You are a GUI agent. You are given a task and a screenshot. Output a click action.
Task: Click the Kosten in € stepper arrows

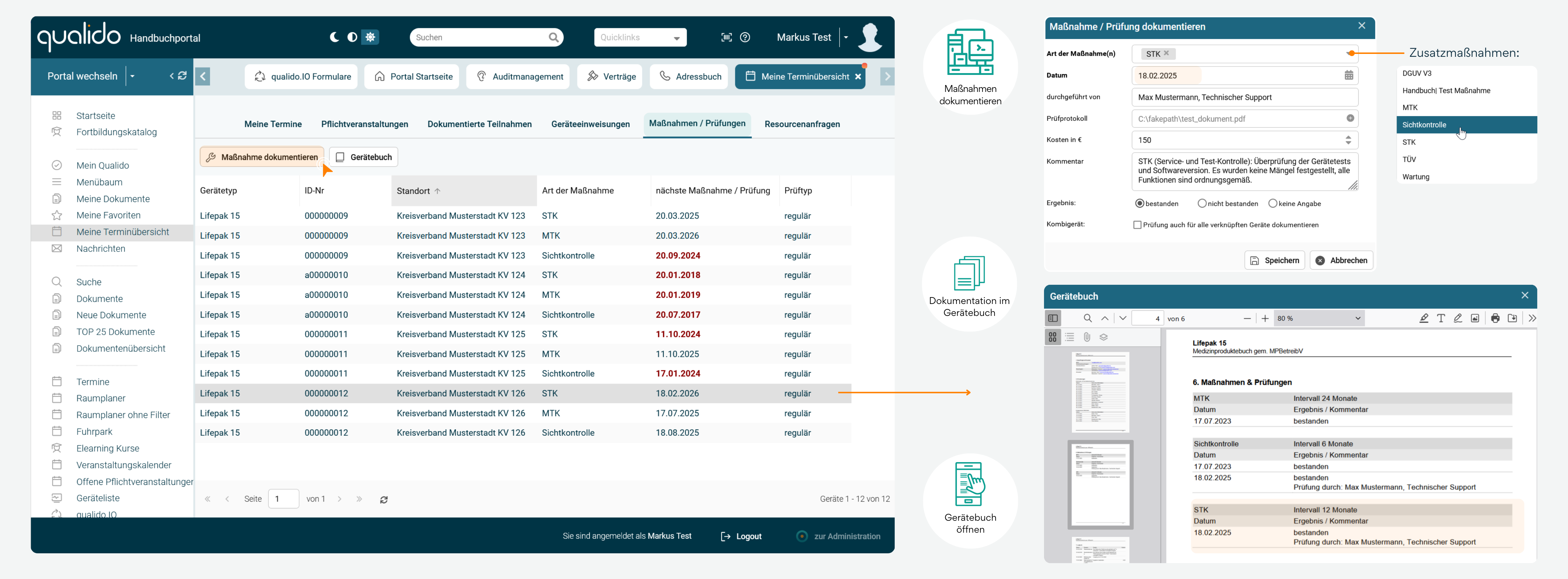pyautogui.click(x=1348, y=140)
